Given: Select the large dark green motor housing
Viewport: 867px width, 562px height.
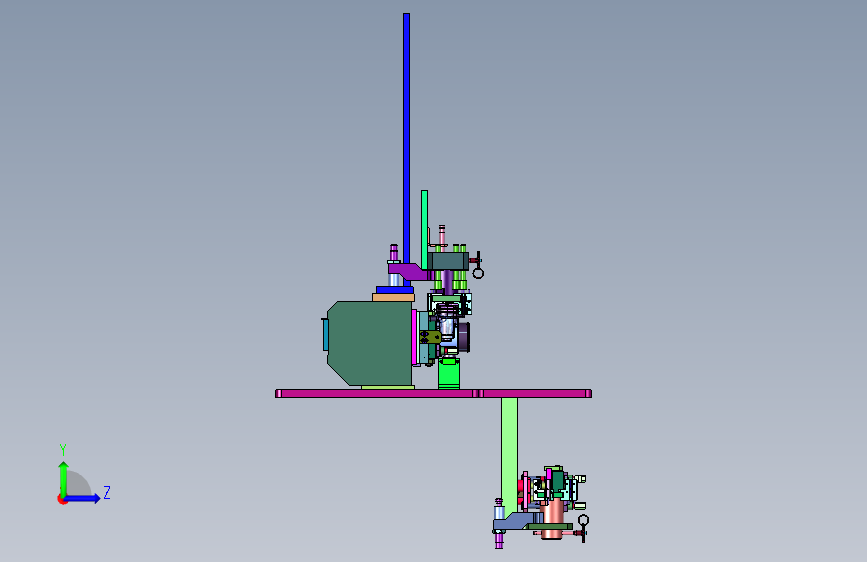Looking at the screenshot, I should pyautogui.click(x=370, y=343).
